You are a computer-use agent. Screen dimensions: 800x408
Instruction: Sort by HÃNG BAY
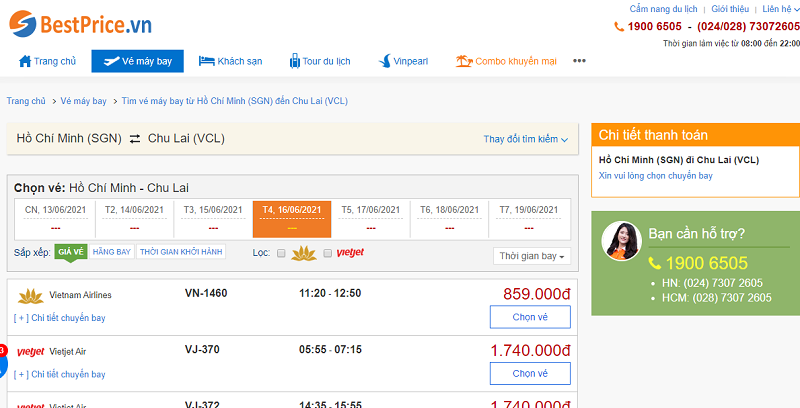pyautogui.click(x=112, y=251)
